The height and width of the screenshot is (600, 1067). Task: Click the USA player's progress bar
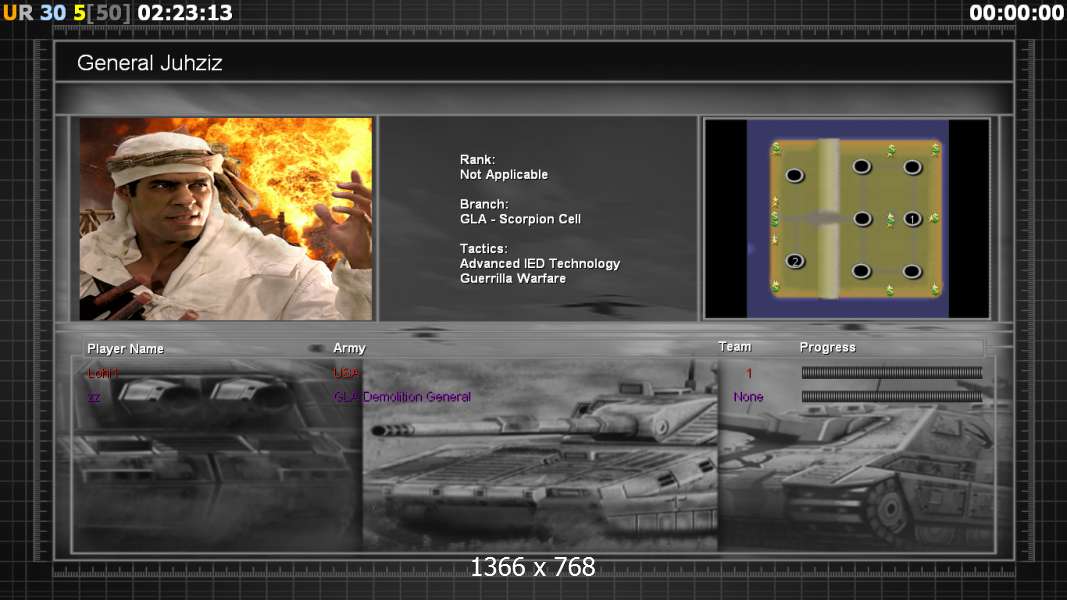click(x=891, y=372)
